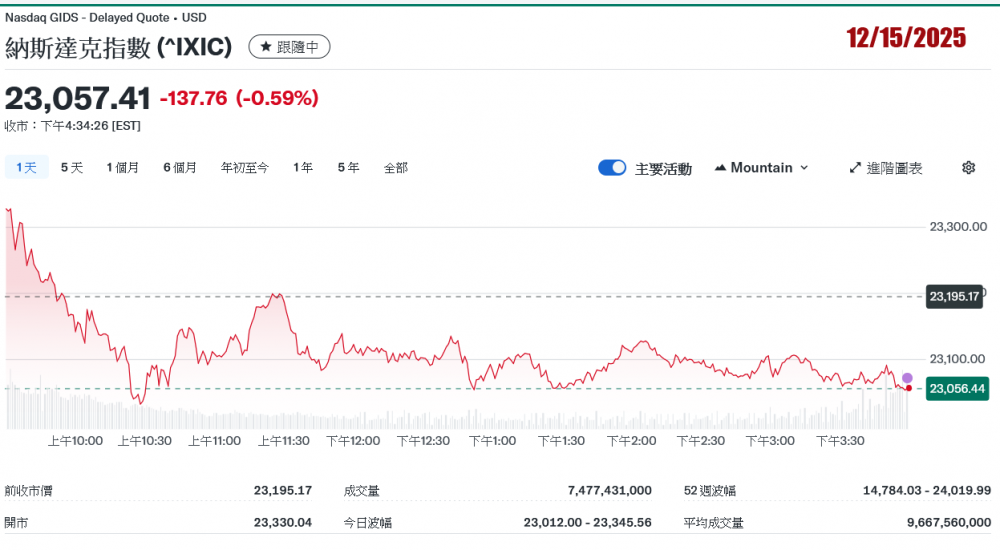Click the green 23,056.44 price label
The image size is (1000, 550).
[x=956, y=388]
